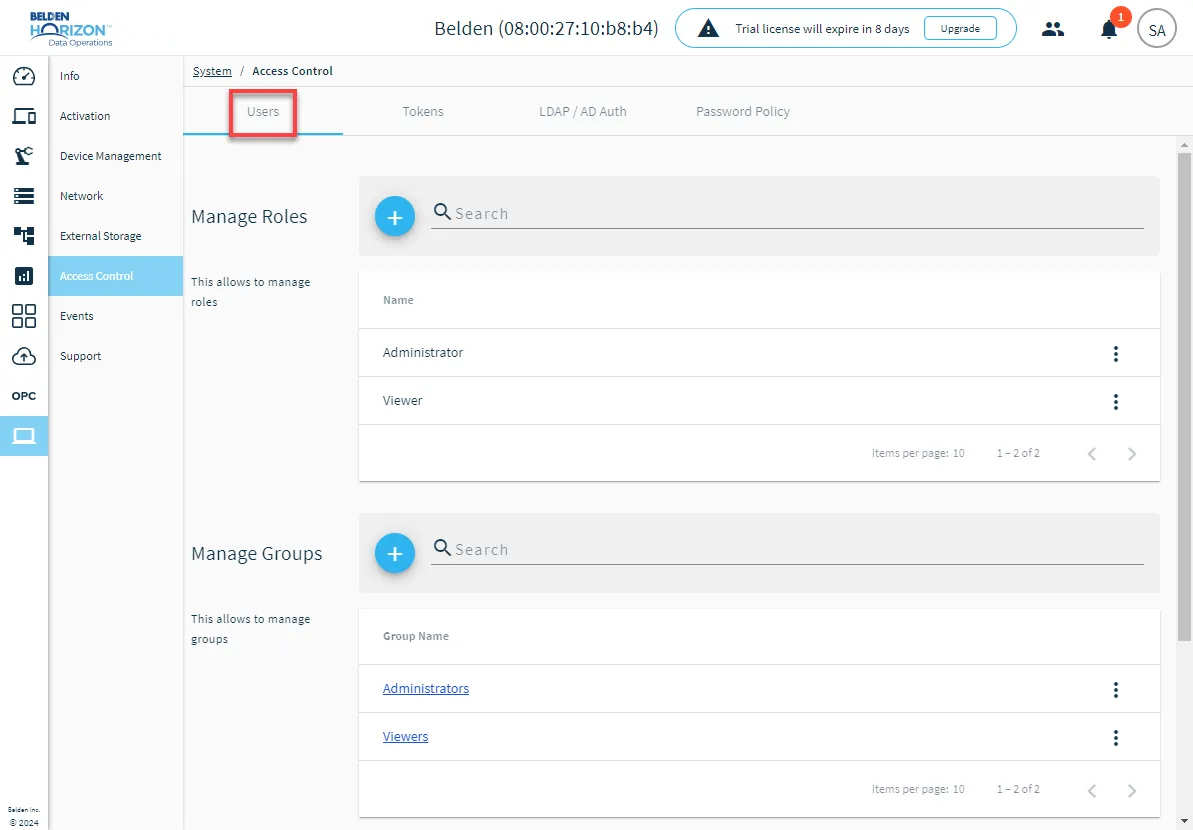The image size is (1193, 830).
Task: Open the Info menu item
Action: 116,76
